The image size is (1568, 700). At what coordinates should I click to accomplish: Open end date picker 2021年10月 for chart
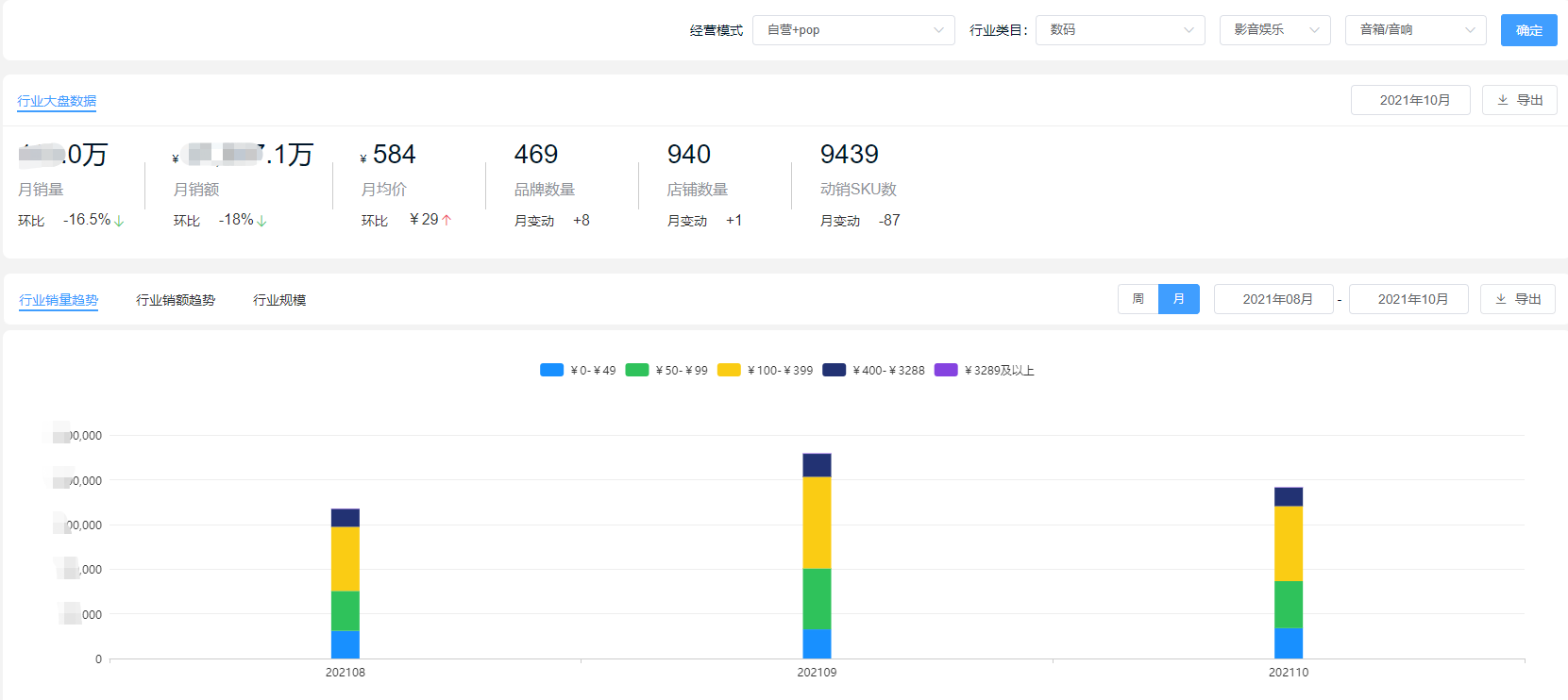tap(1408, 299)
